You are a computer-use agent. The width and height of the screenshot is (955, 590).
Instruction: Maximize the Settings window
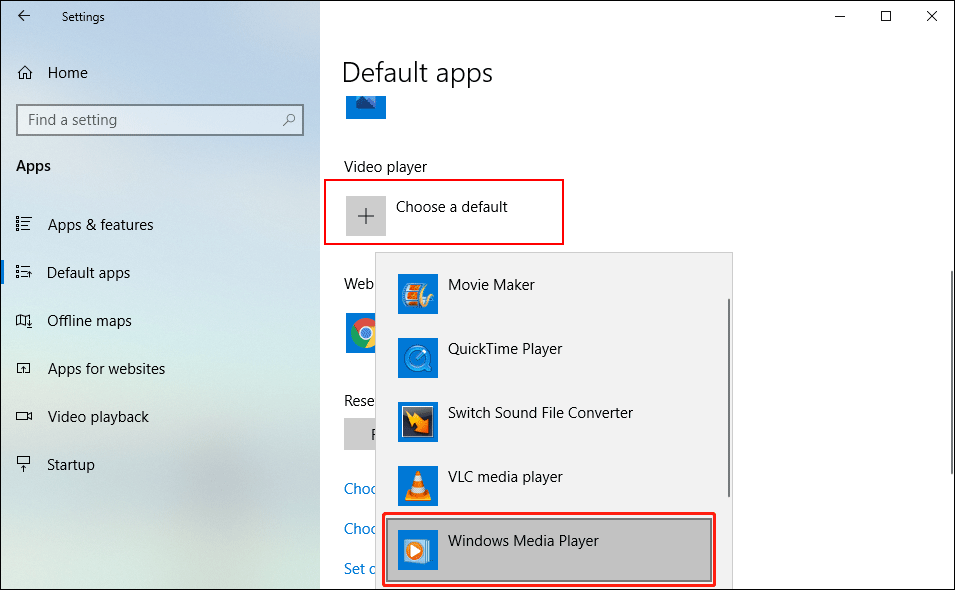point(886,16)
